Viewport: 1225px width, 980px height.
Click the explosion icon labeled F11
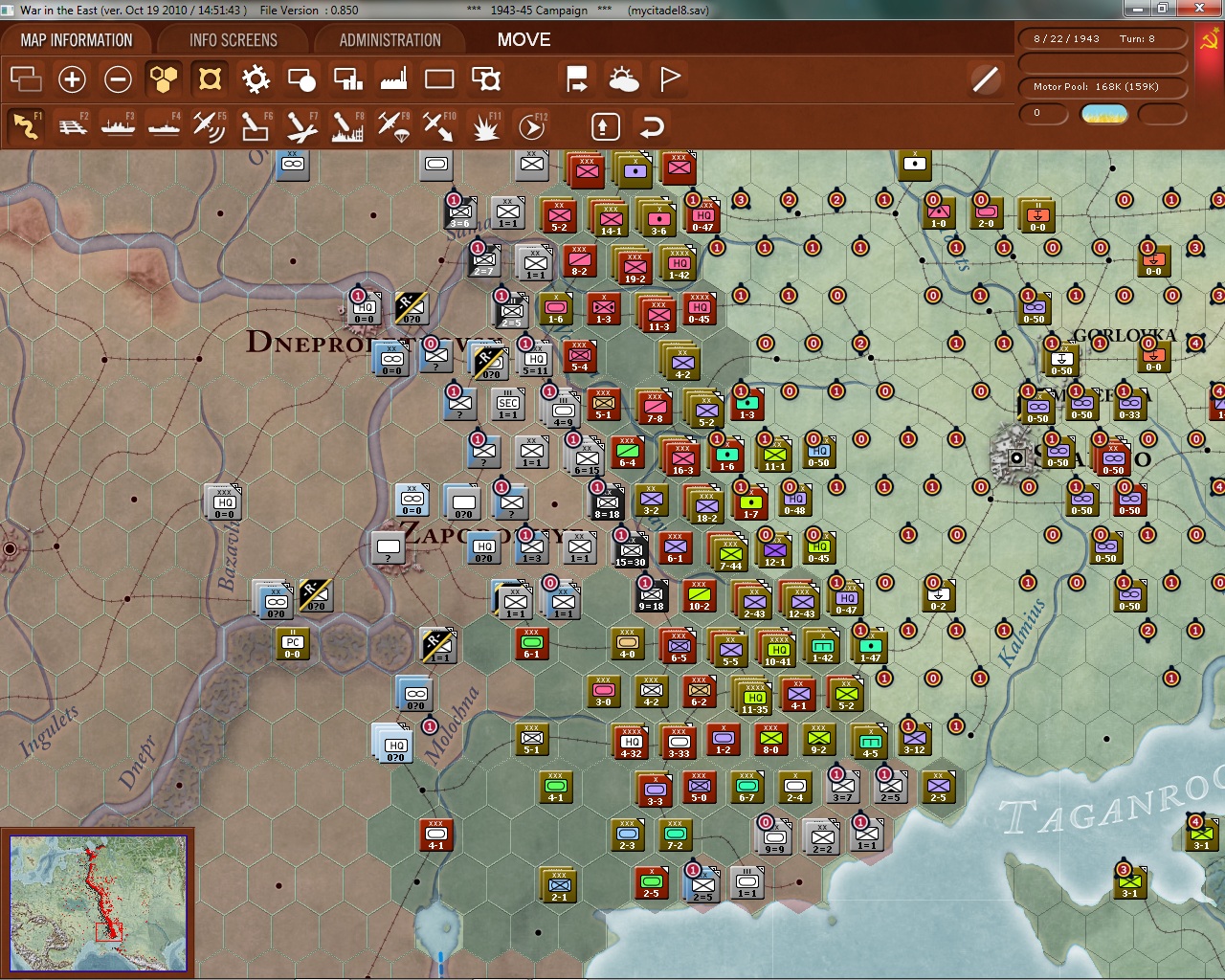[485, 126]
